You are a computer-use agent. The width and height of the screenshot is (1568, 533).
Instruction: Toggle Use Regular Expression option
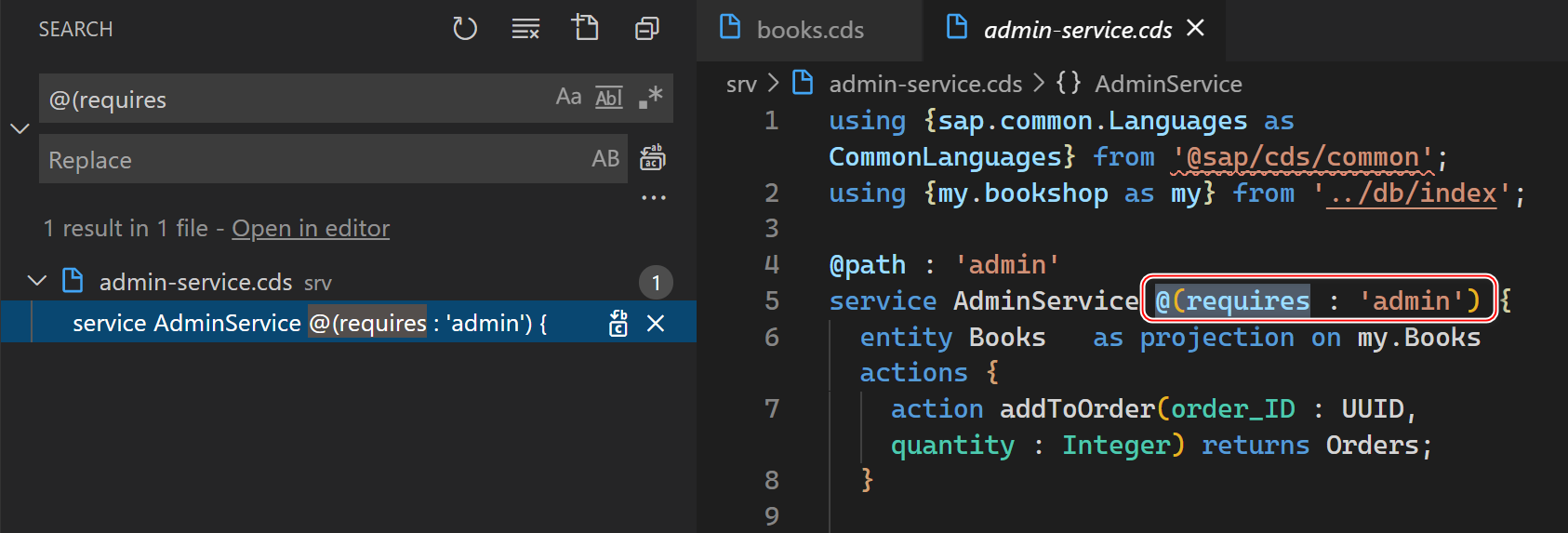[x=650, y=97]
